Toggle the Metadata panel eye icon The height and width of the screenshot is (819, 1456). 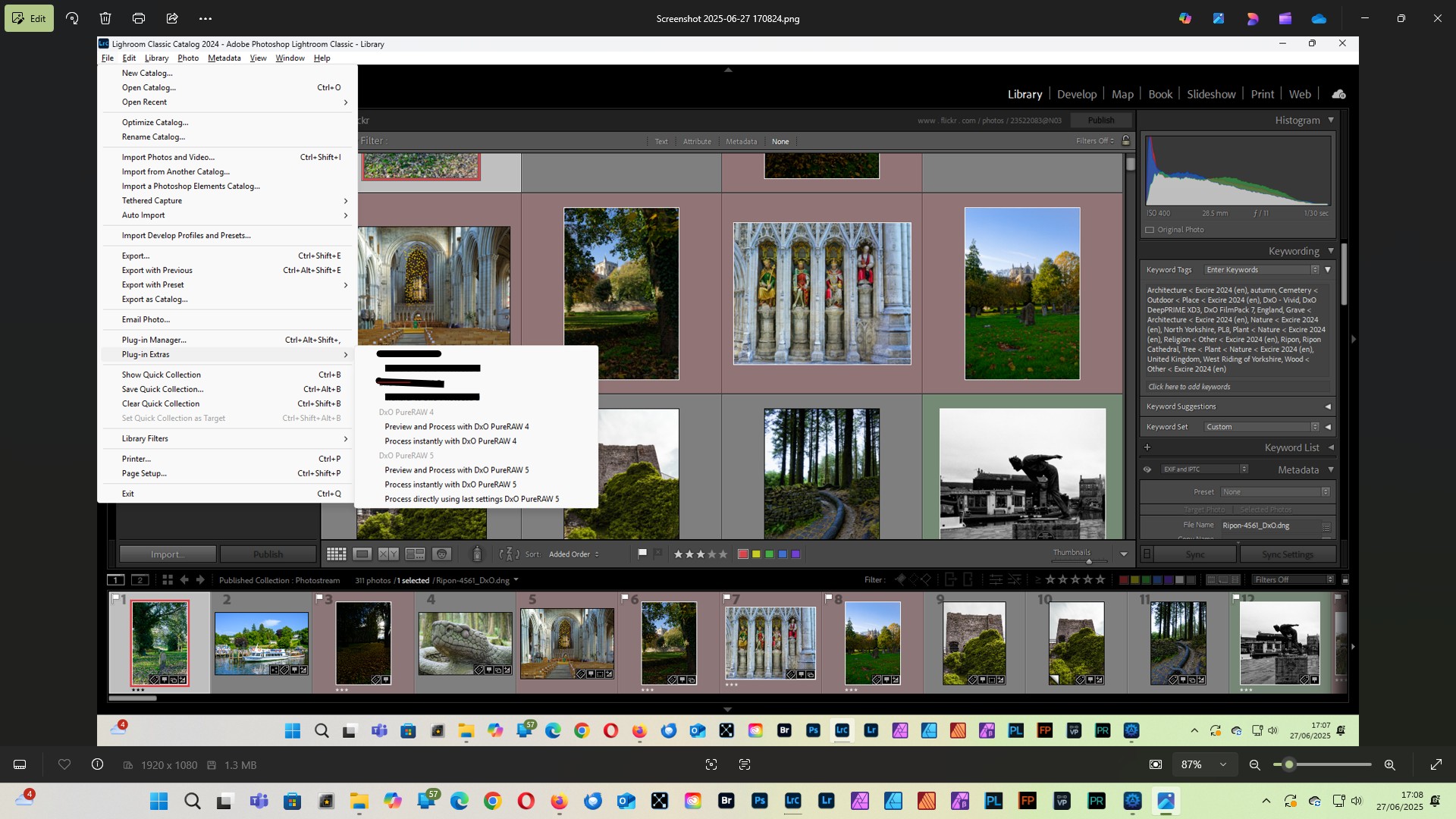click(x=1147, y=469)
